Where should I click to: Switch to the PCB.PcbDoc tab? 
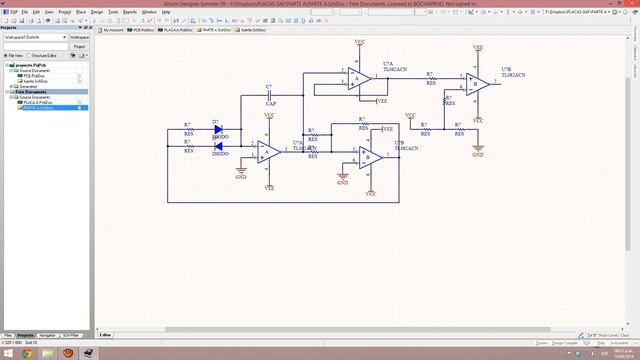[140, 30]
